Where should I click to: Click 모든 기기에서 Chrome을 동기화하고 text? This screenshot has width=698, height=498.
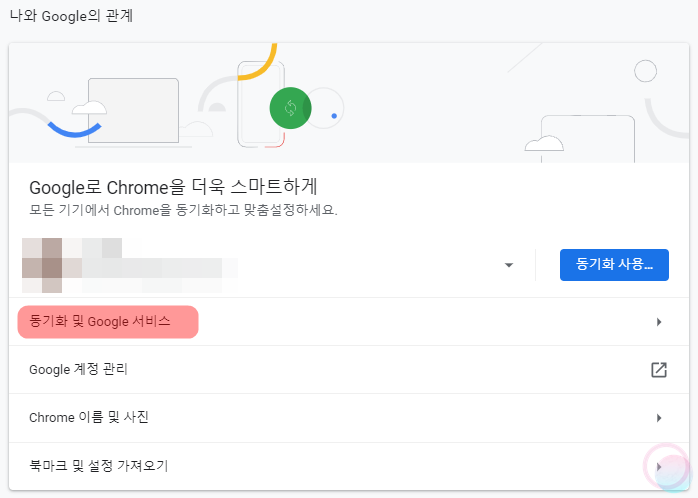click(134, 210)
